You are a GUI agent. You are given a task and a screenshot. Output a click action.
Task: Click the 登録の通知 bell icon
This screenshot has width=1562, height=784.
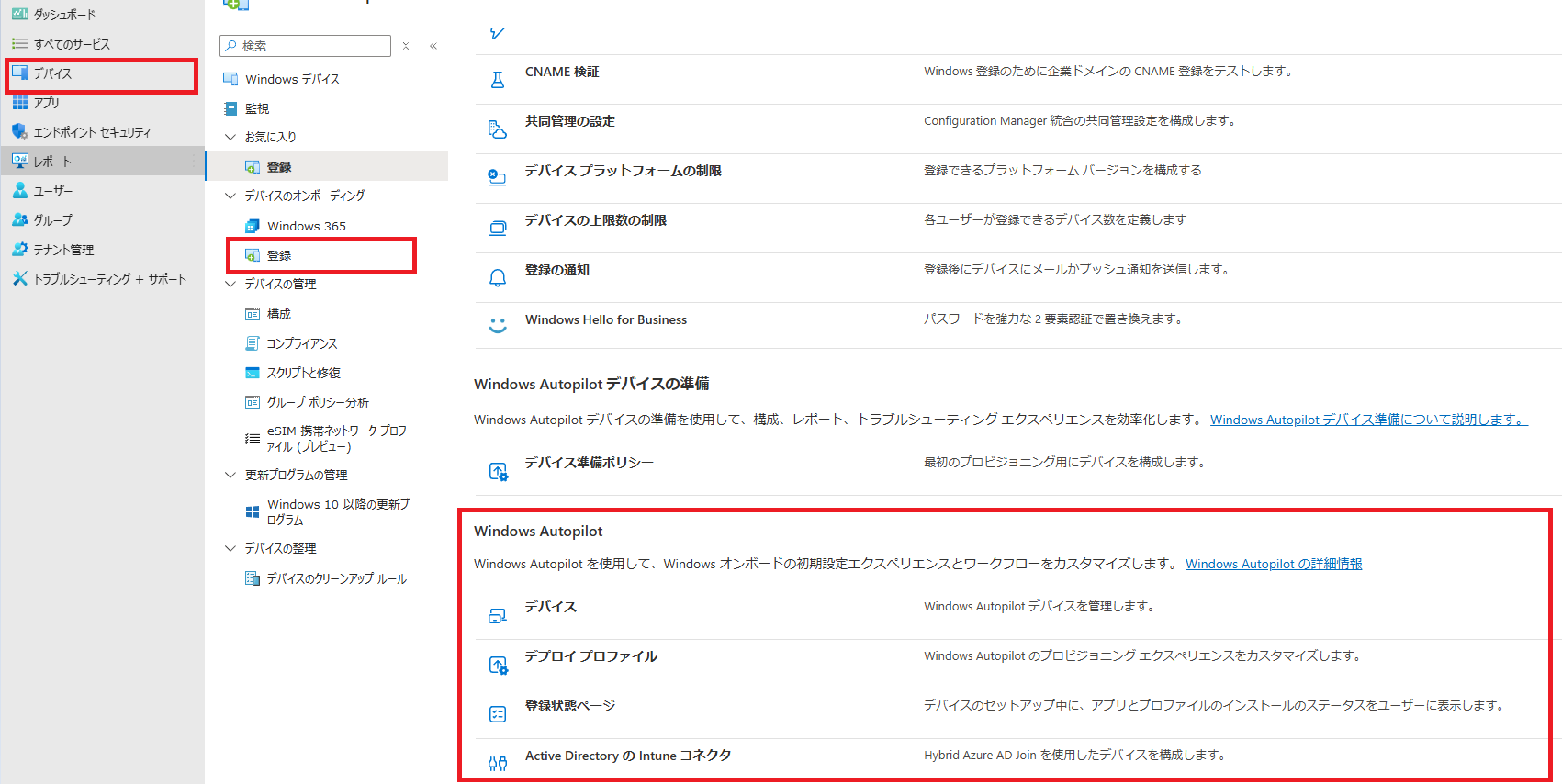(x=498, y=277)
